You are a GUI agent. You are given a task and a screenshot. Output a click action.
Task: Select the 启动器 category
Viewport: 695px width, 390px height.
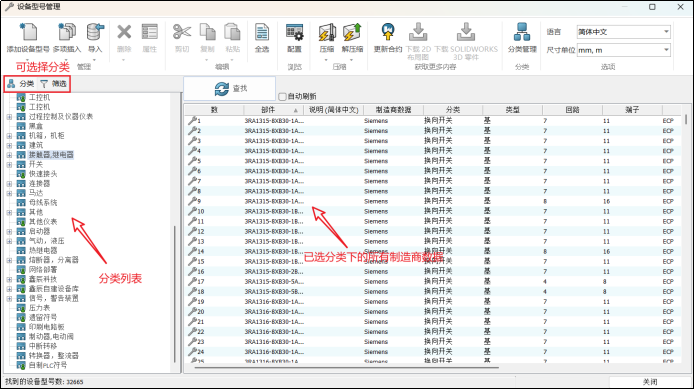click(39, 231)
